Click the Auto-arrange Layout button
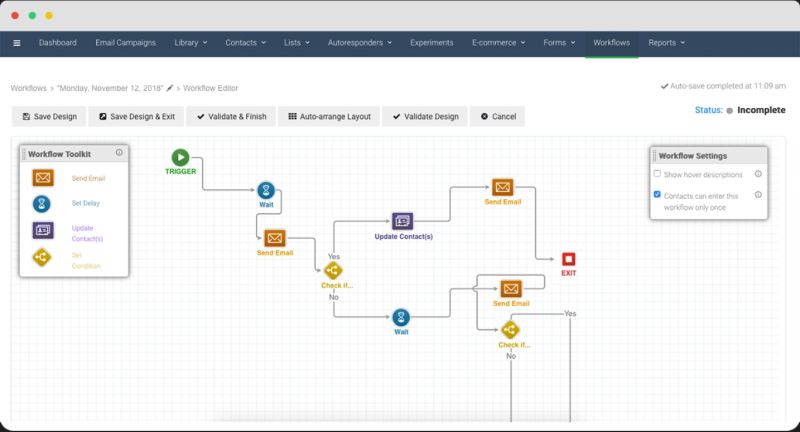800x432 pixels. (x=329, y=116)
